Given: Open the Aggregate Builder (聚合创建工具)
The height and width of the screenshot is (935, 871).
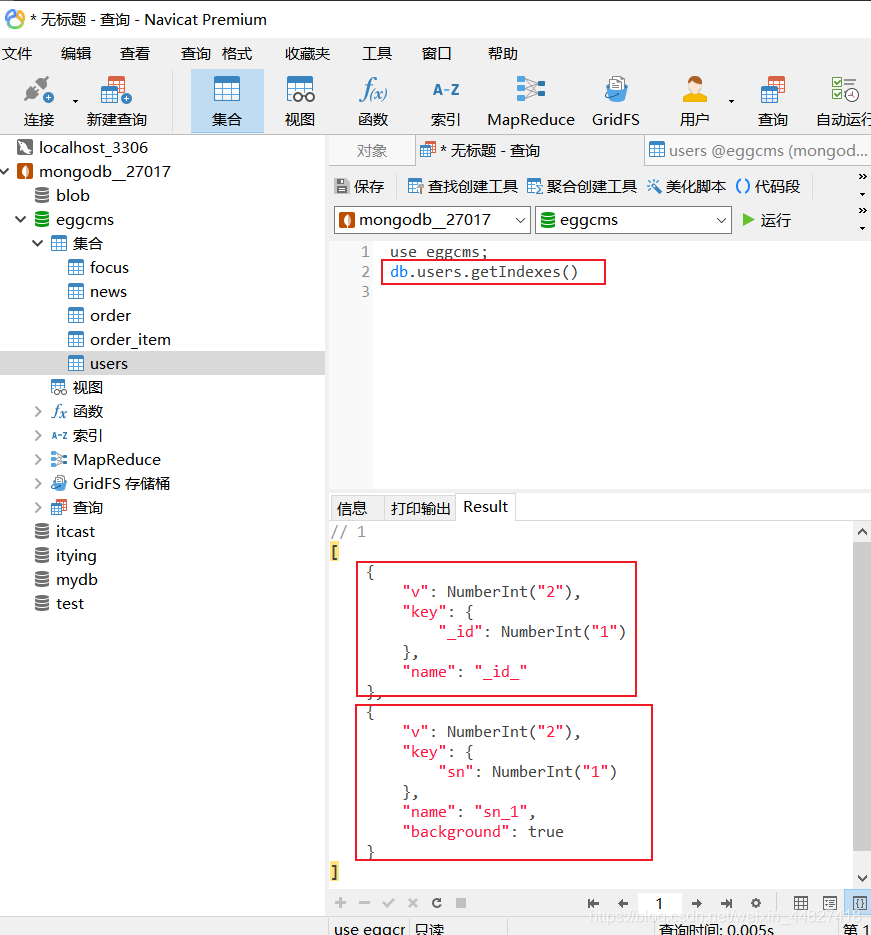Looking at the screenshot, I should (x=582, y=187).
